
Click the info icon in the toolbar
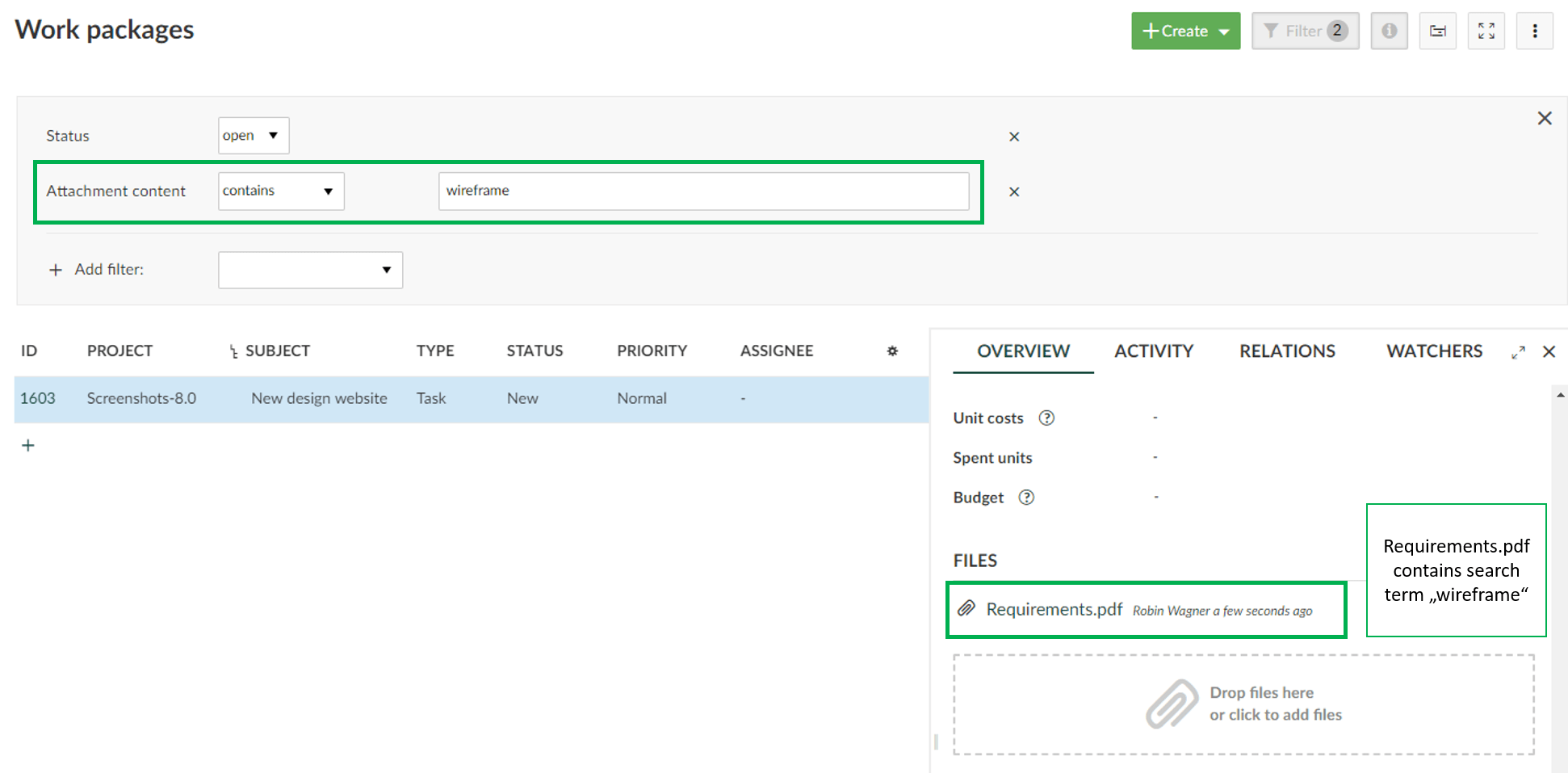(x=1389, y=31)
